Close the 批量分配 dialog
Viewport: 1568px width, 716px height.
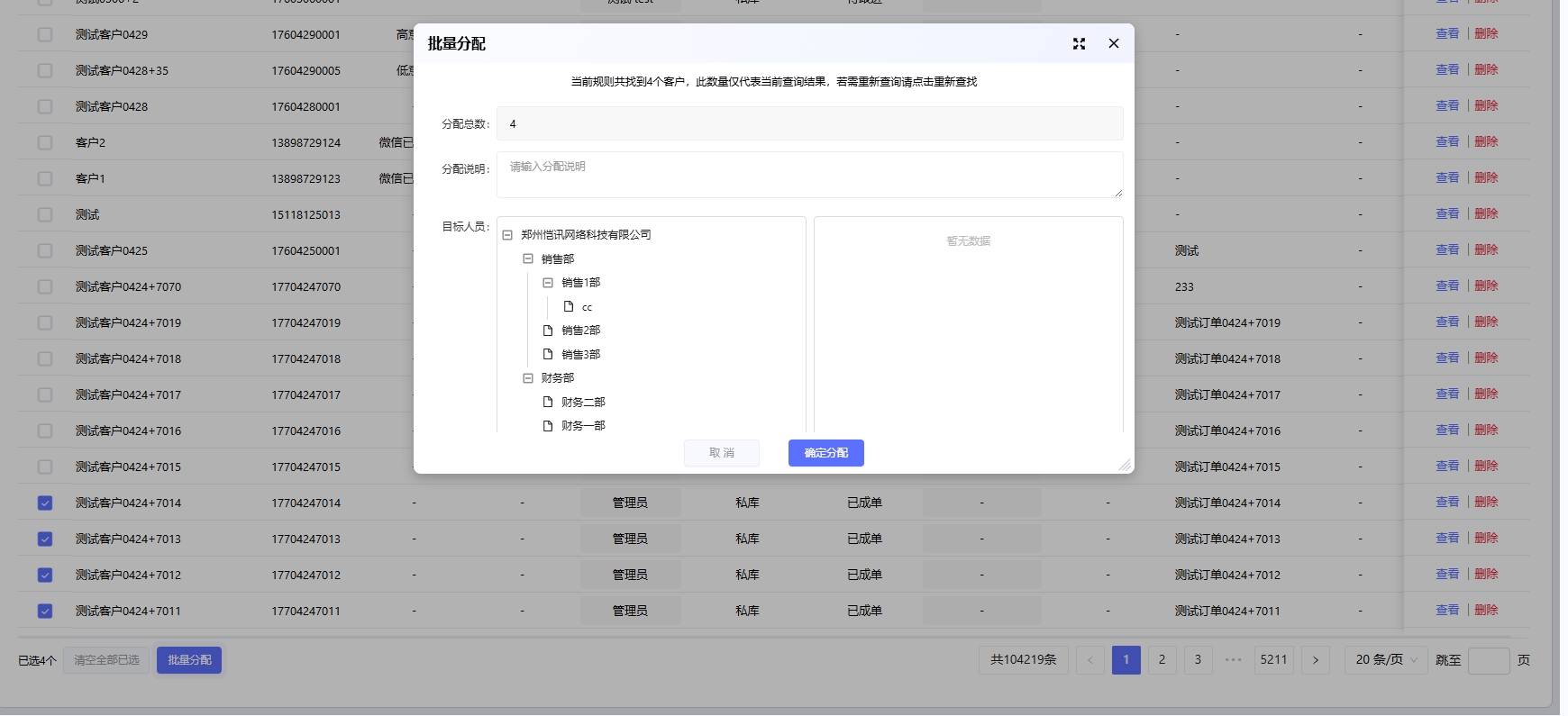click(1114, 43)
